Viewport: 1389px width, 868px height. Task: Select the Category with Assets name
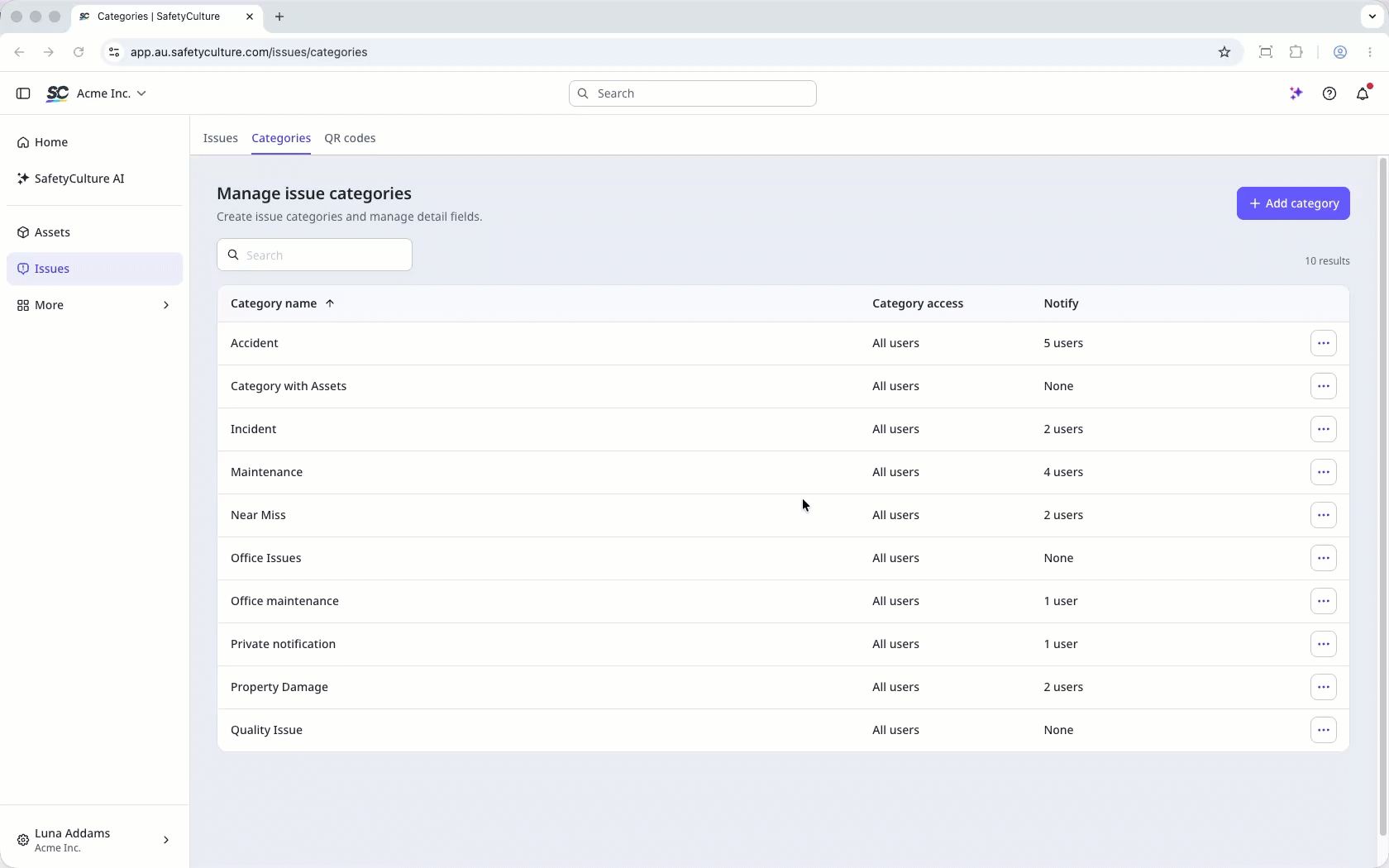[289, 386]
